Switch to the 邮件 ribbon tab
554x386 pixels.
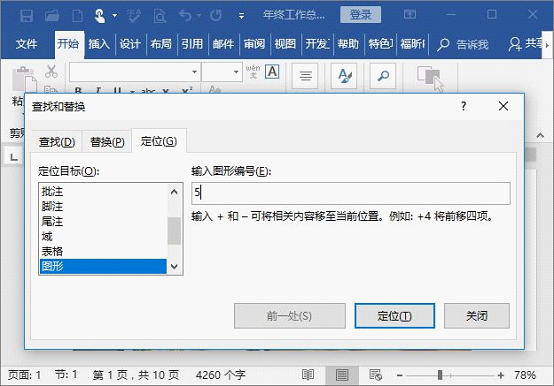pos(223,44)
